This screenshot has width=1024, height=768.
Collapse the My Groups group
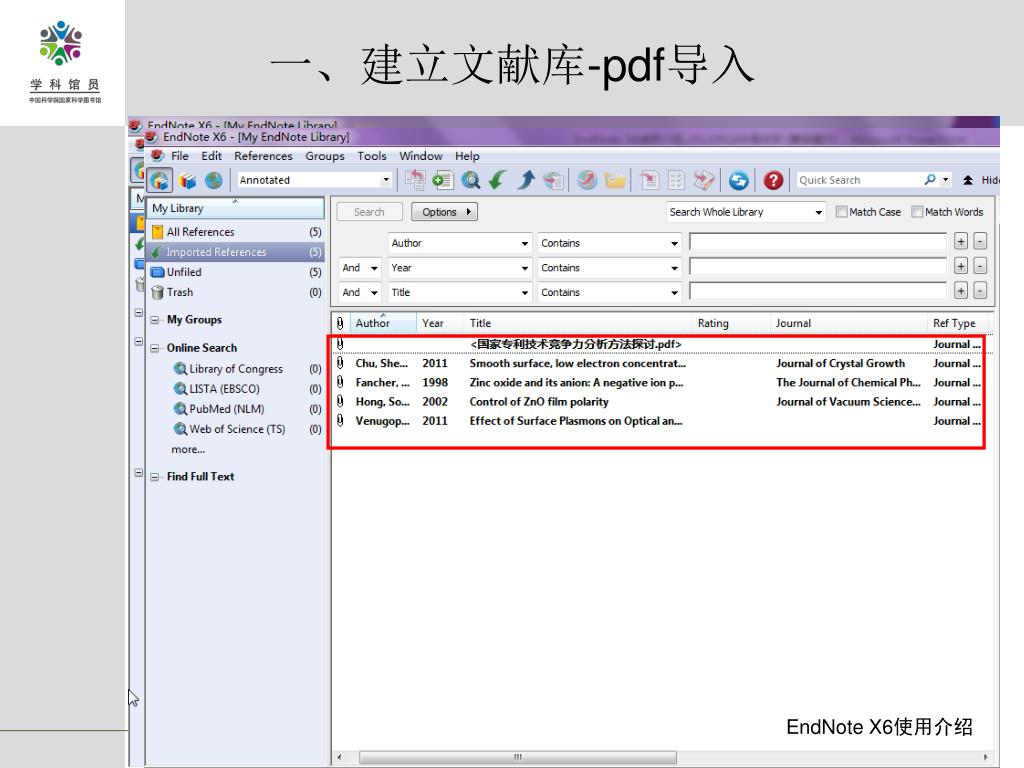pyautogui.click(x=155, y=320)
